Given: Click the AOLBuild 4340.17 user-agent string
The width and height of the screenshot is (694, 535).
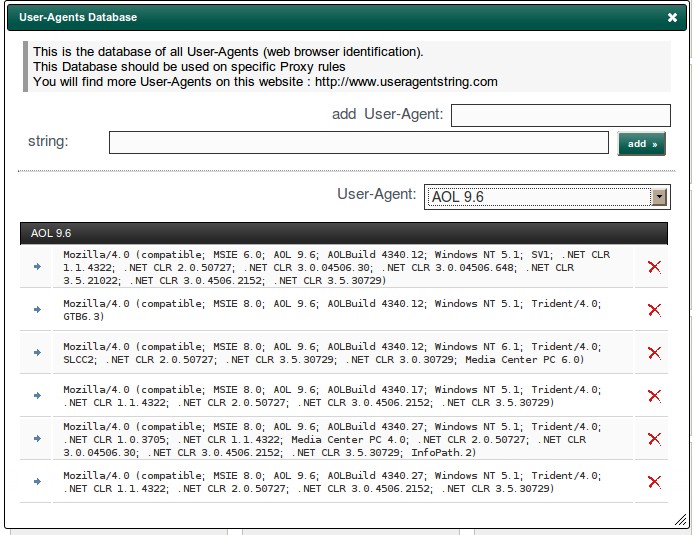Looking at the screenshot, I should [332, 396].
